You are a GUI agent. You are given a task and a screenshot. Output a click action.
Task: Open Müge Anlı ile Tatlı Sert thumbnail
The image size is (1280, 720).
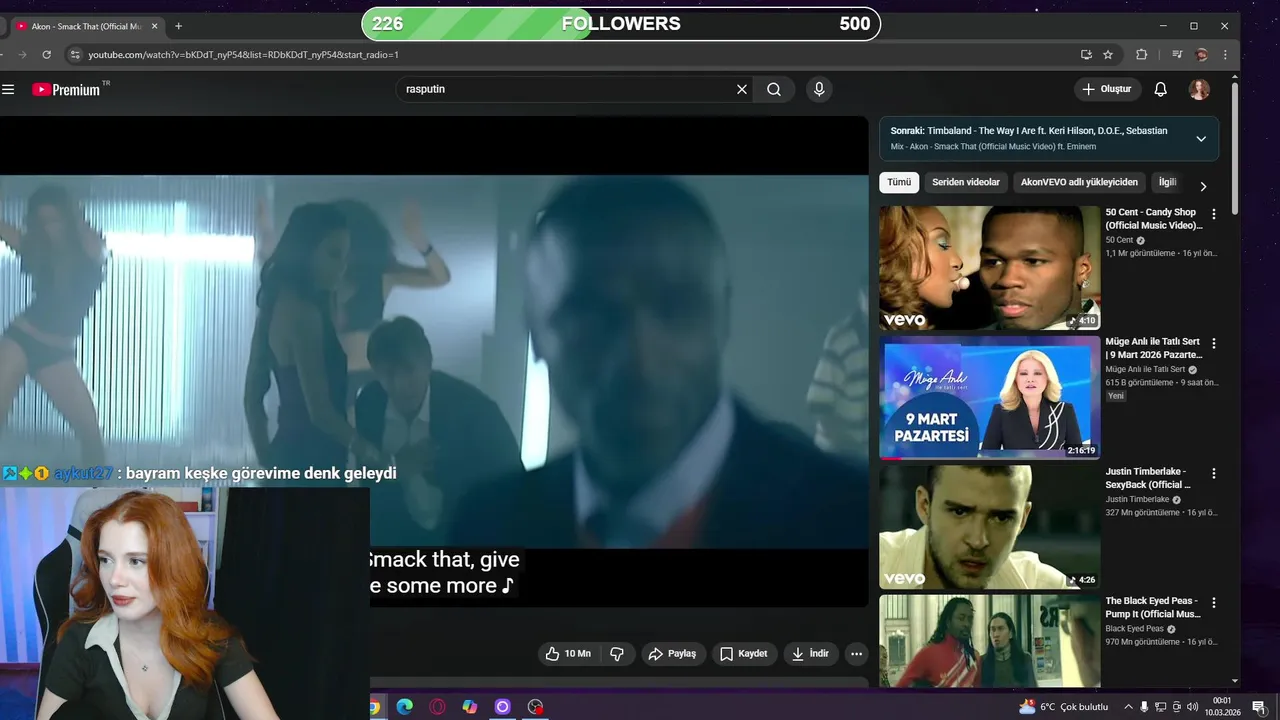point(990,398)
